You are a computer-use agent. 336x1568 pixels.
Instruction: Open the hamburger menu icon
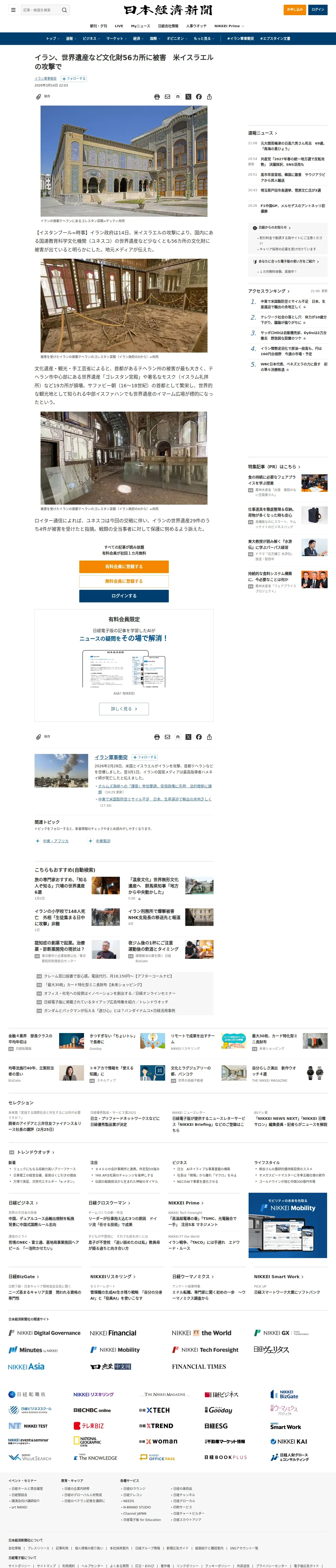tap(13, 10)
